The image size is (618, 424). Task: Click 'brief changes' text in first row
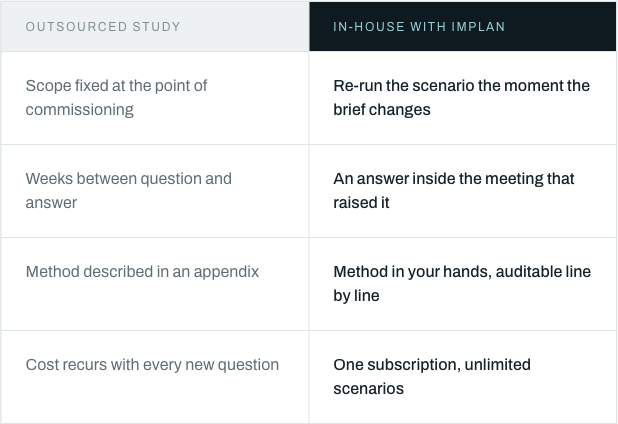[382, 110]
